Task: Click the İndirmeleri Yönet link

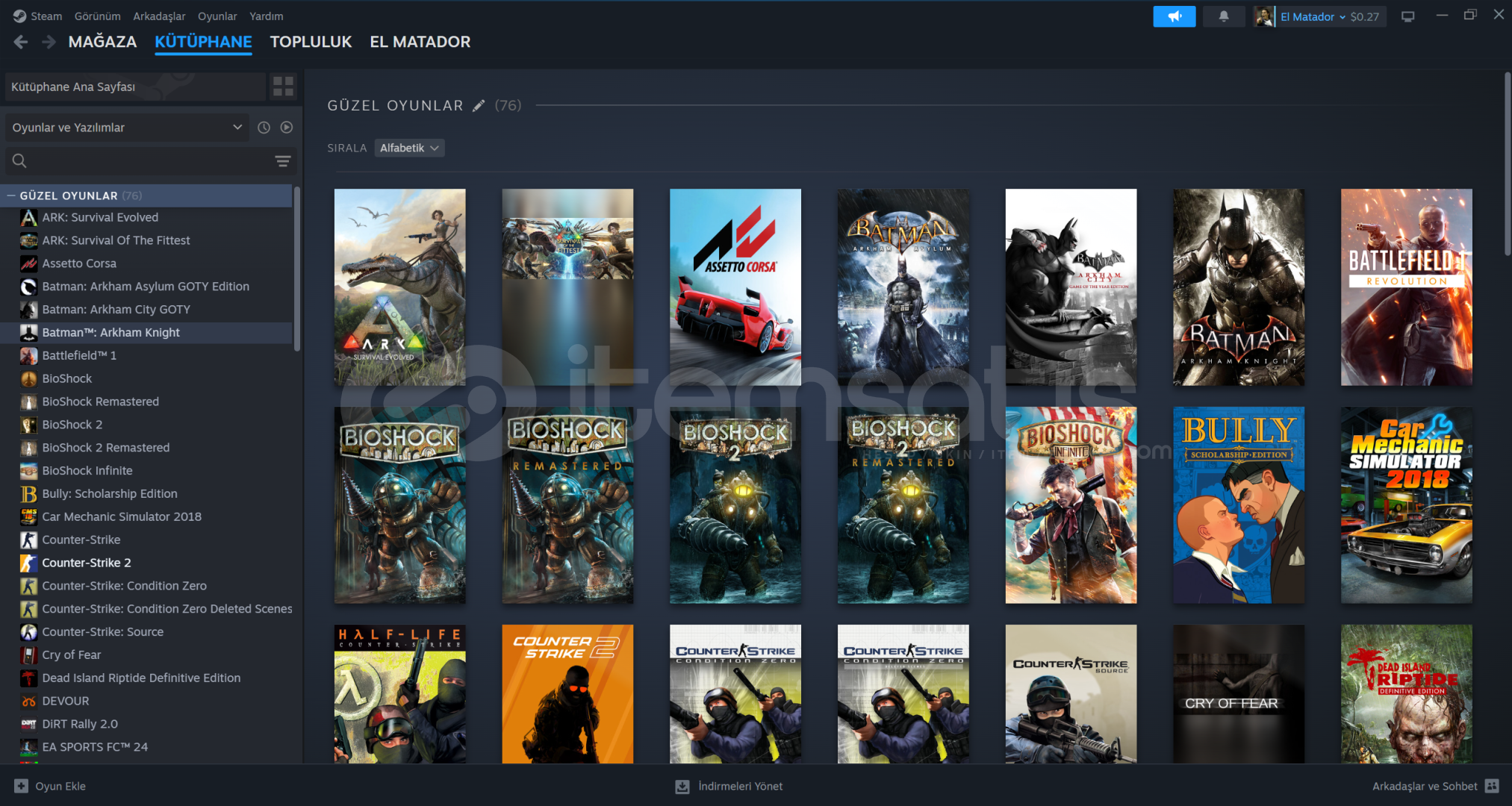Action: 740,786
